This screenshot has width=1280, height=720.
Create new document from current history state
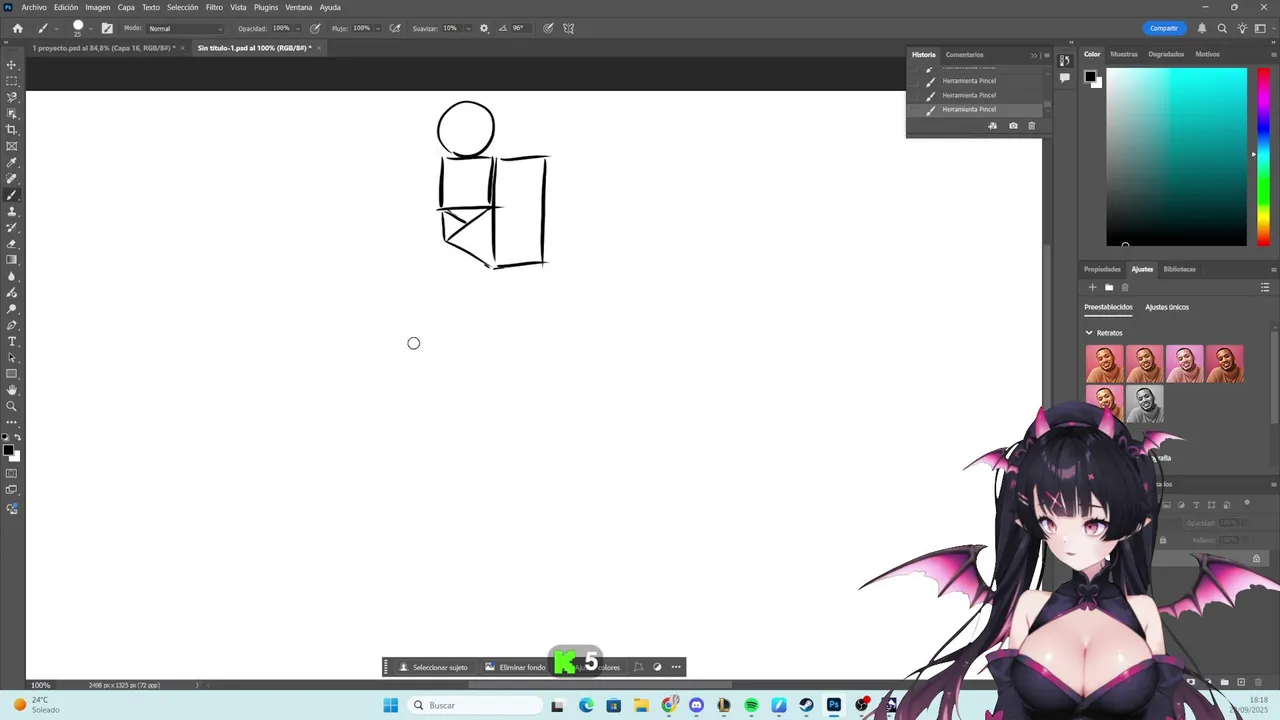[x=992, y=126]
